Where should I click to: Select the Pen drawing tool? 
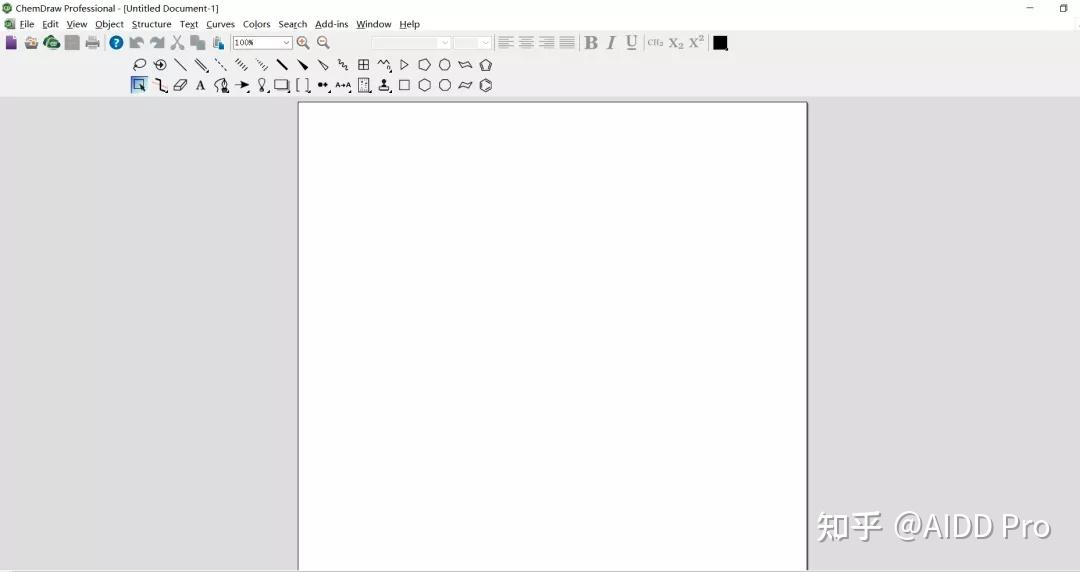tap(221, 85)
